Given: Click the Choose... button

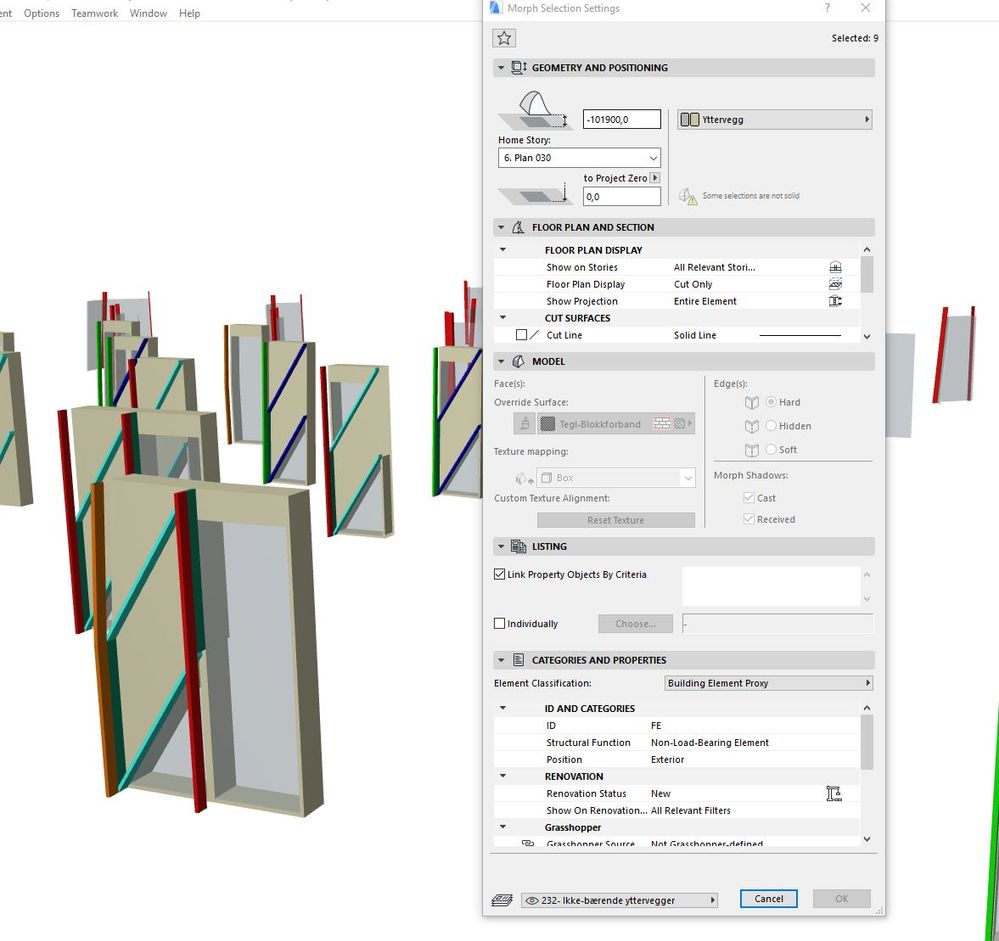Looking at the screenshot, I should pyautogui.click(x=635, y=624).
